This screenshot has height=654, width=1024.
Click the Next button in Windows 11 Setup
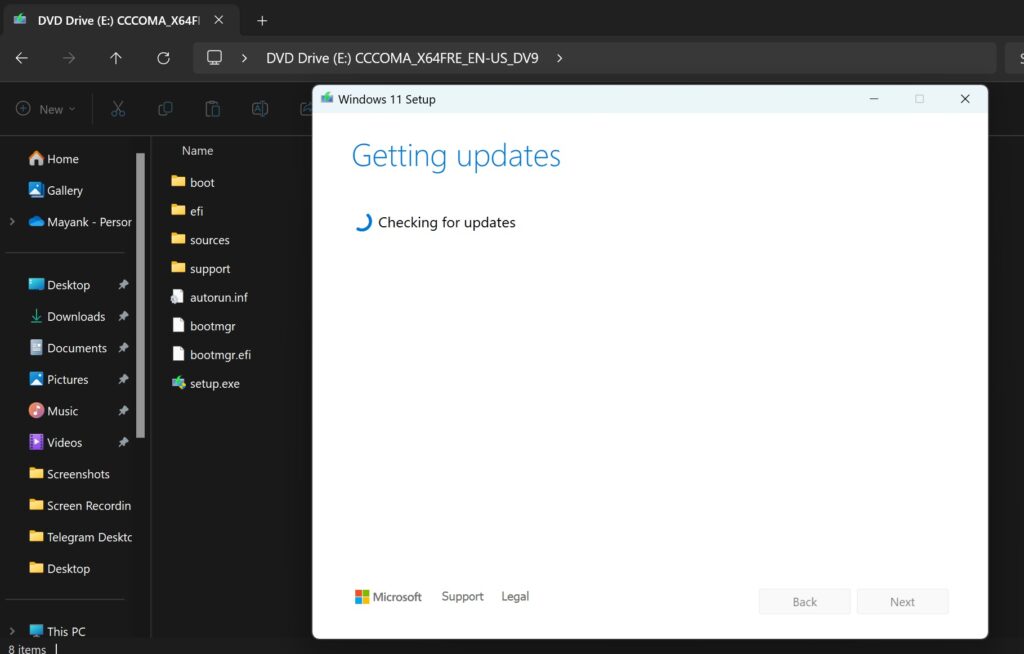tap(902, 601)
